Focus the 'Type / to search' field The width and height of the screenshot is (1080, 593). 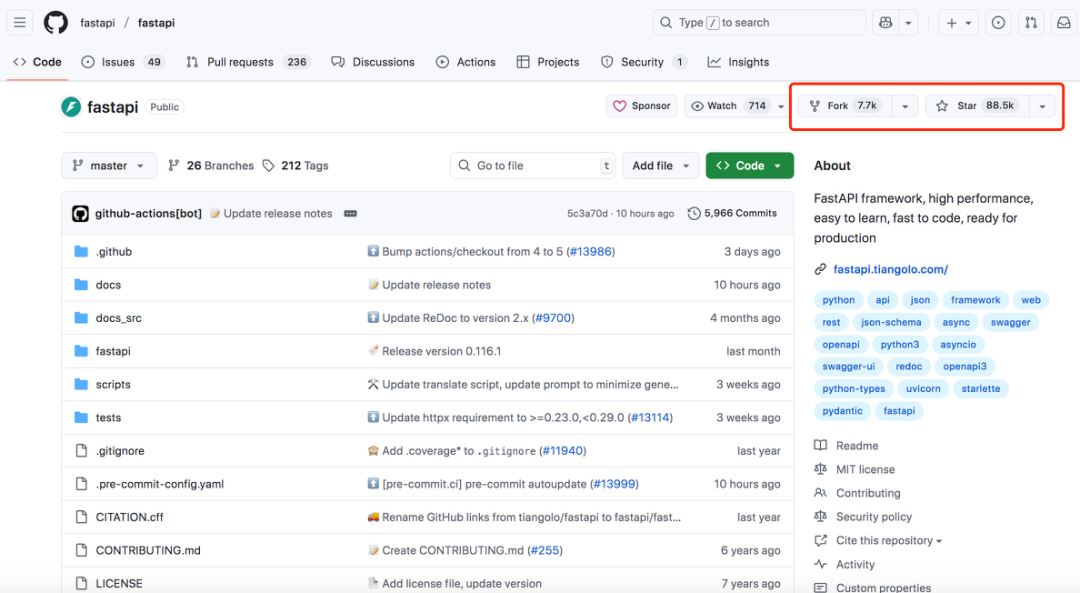tap(758, 23)
